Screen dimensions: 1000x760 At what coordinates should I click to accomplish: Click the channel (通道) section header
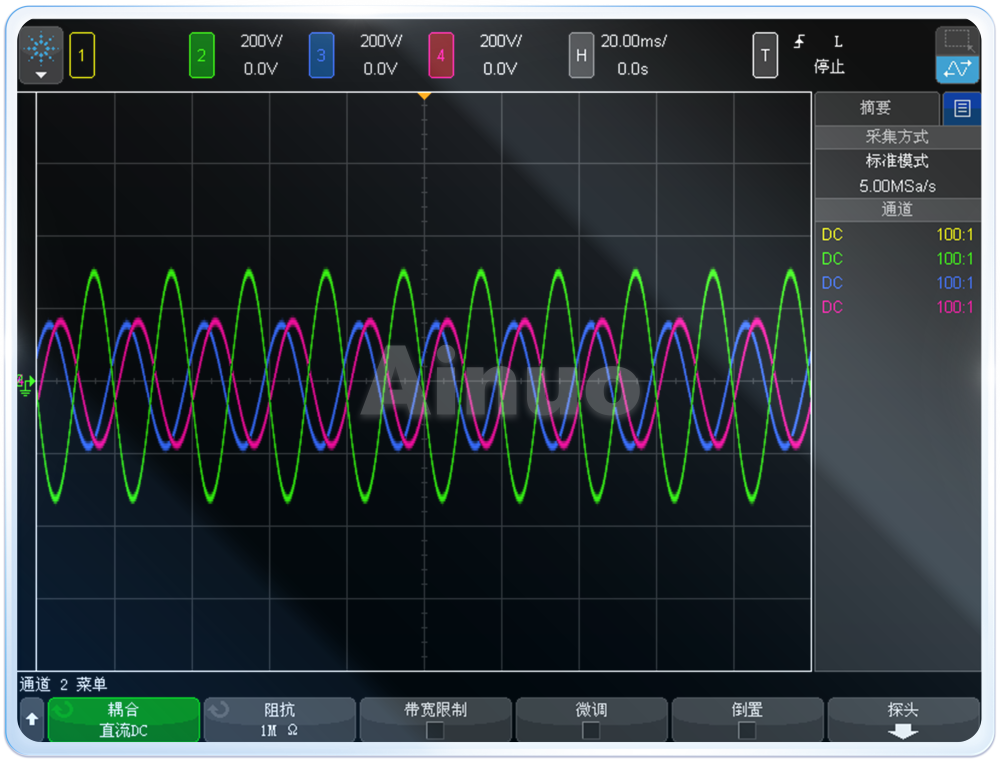click(x=897, y=209)
